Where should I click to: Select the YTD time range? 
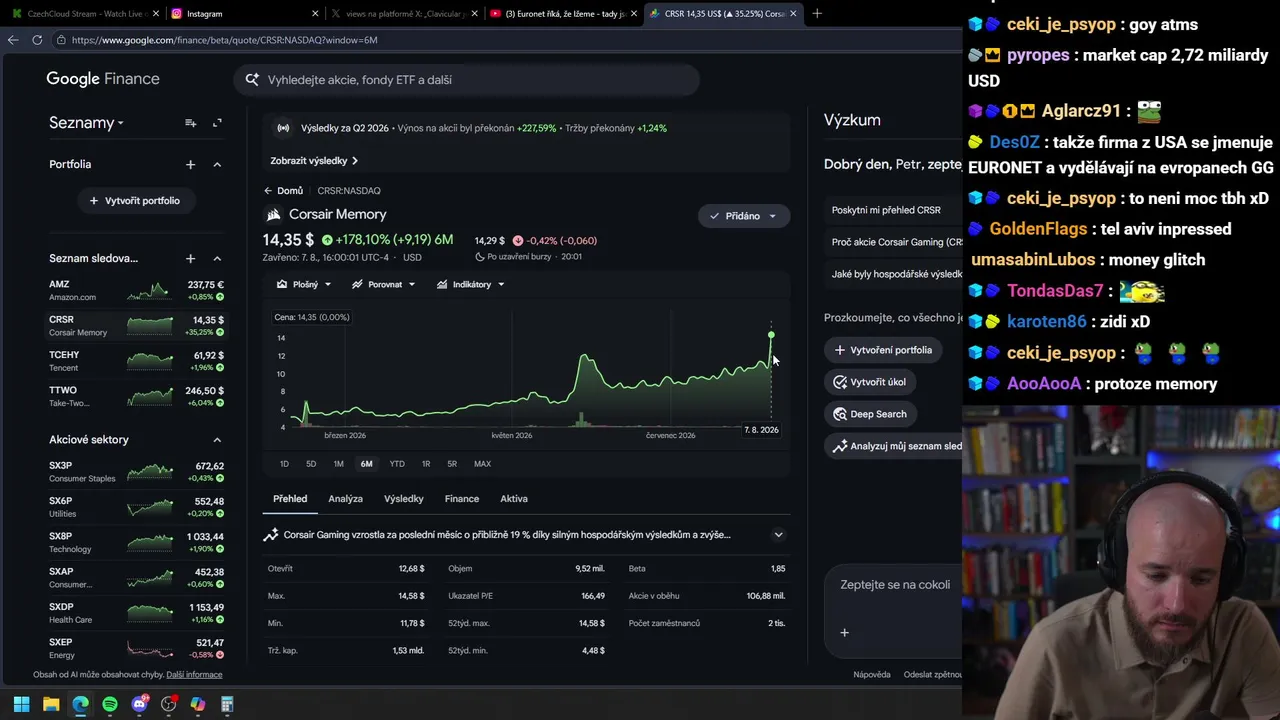[397, 464]
